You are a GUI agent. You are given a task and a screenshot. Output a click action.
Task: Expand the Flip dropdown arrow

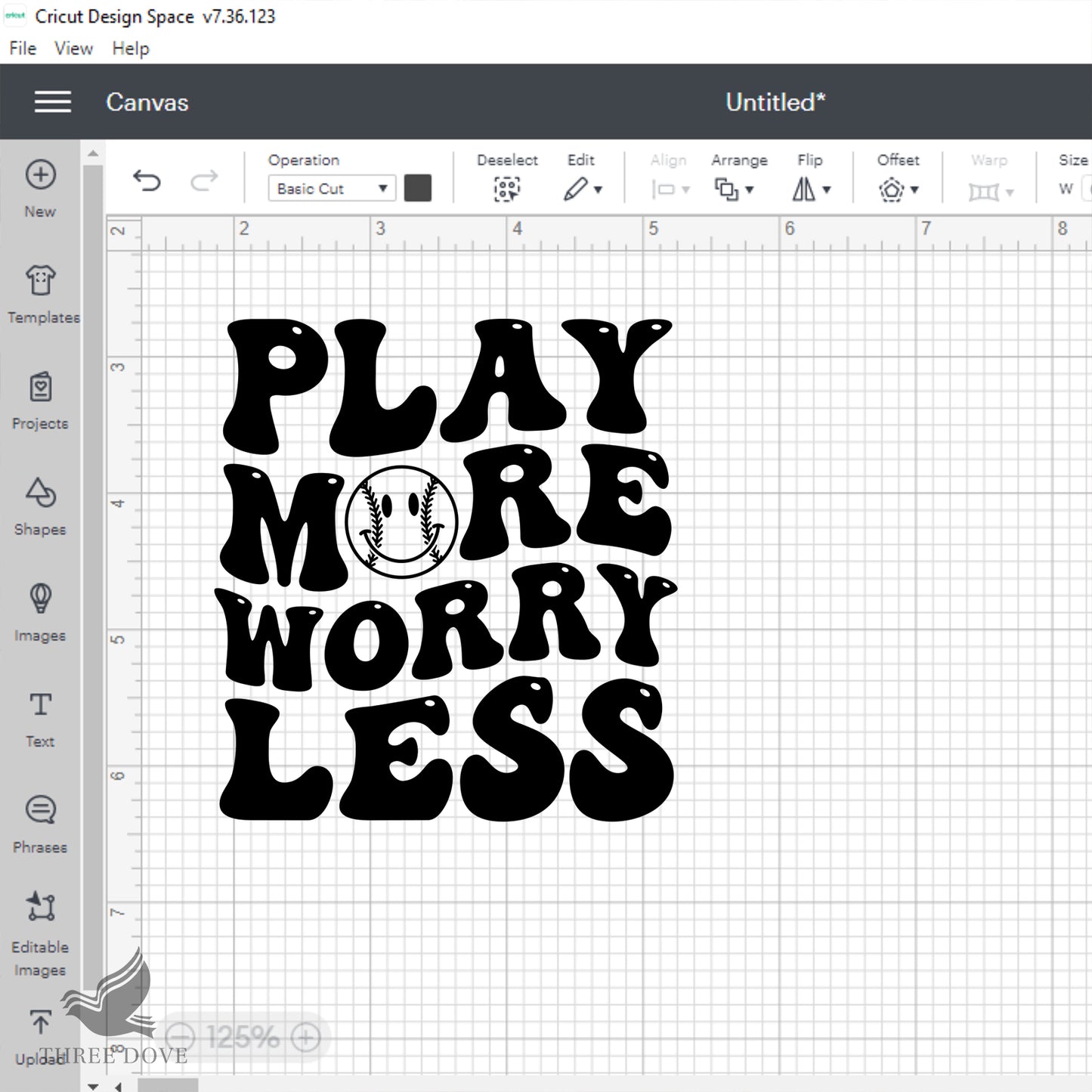coord(827,190)
